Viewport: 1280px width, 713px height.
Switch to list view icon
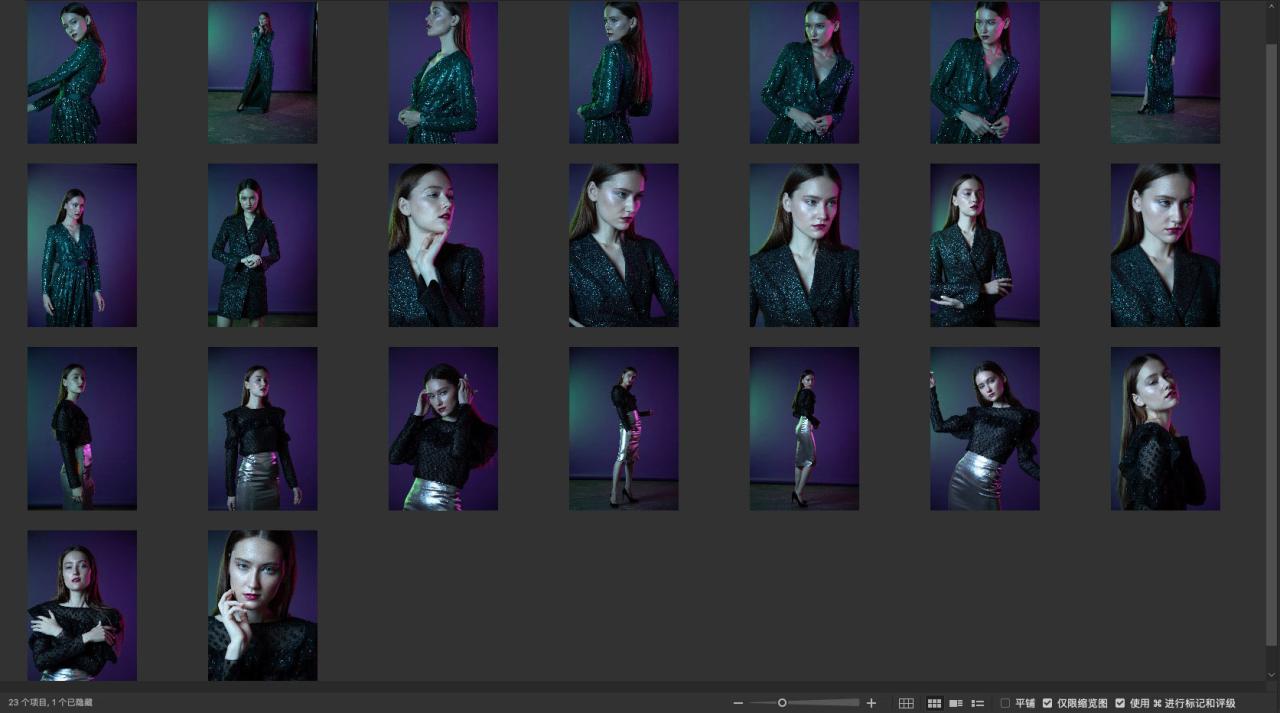click(978, 703)
